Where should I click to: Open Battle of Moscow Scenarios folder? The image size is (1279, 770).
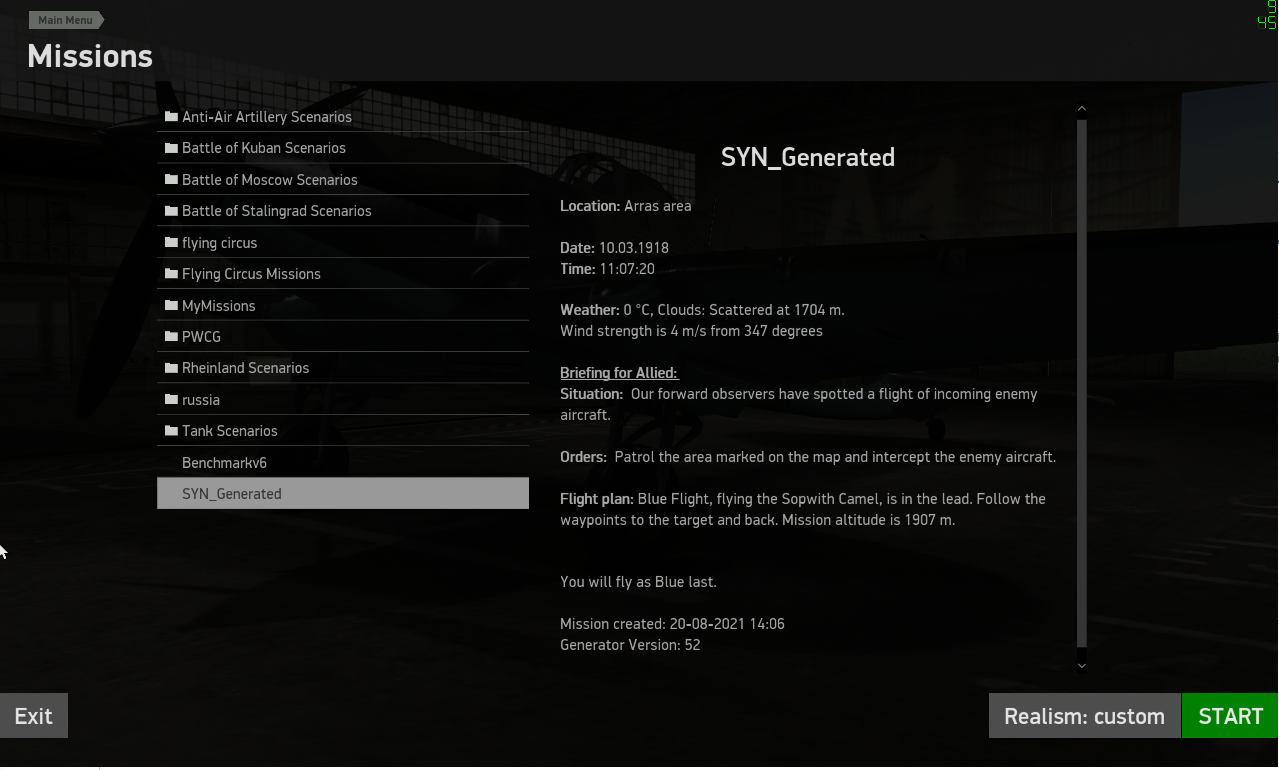point(343,180)
